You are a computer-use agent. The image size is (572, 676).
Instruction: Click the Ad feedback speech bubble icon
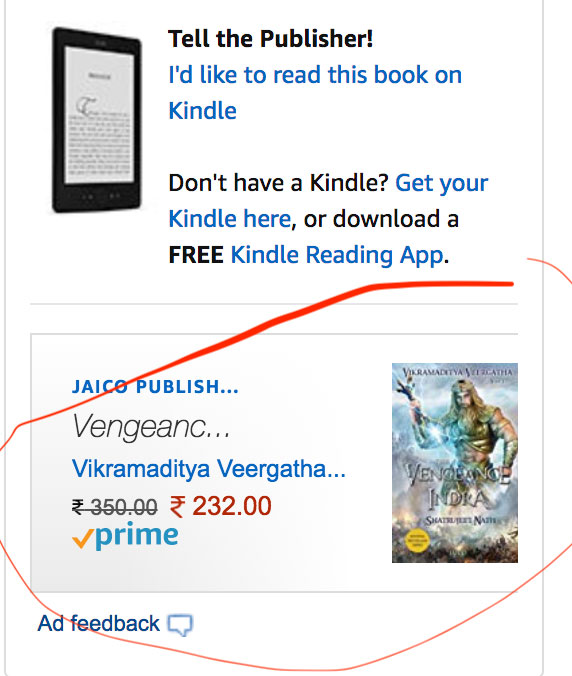pos(180,625)
